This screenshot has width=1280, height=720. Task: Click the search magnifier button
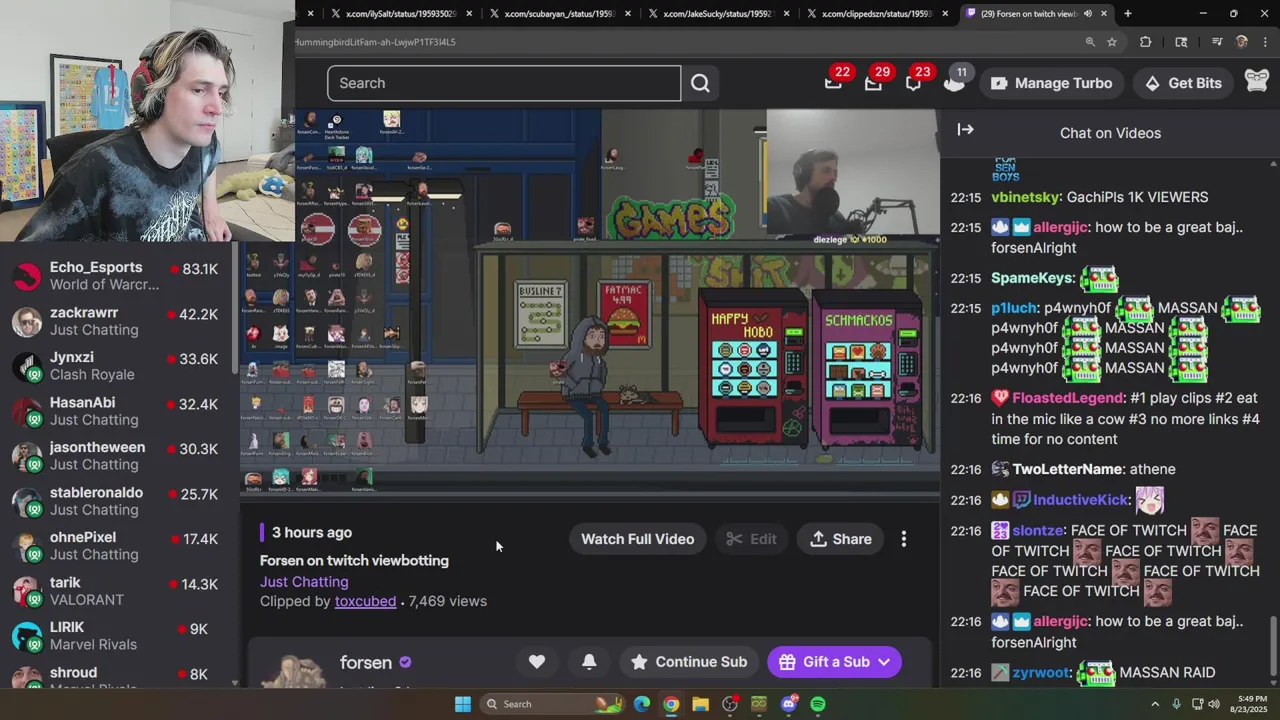click(x=700, y=83)
